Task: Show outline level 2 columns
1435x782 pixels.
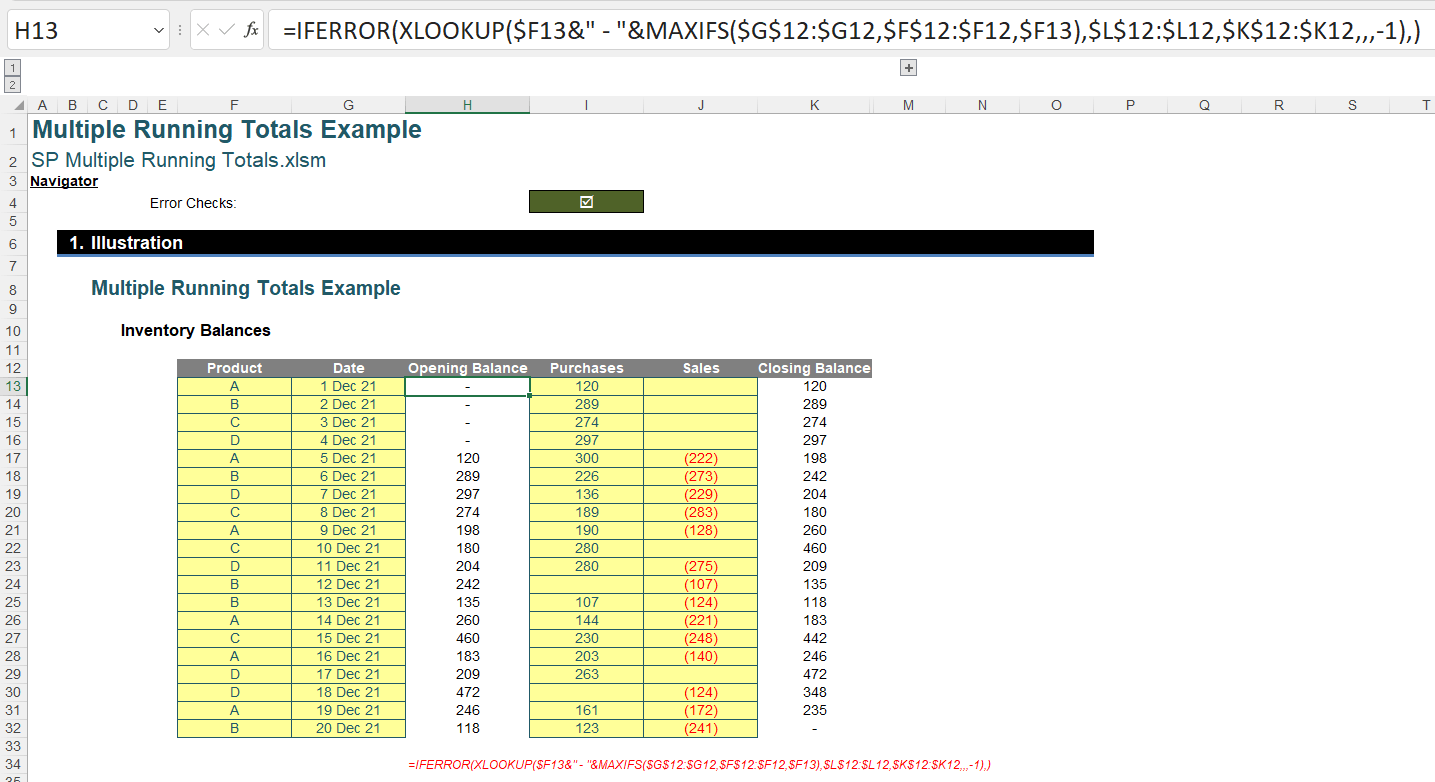Action: pyautogui.click(x=12, y=84)
